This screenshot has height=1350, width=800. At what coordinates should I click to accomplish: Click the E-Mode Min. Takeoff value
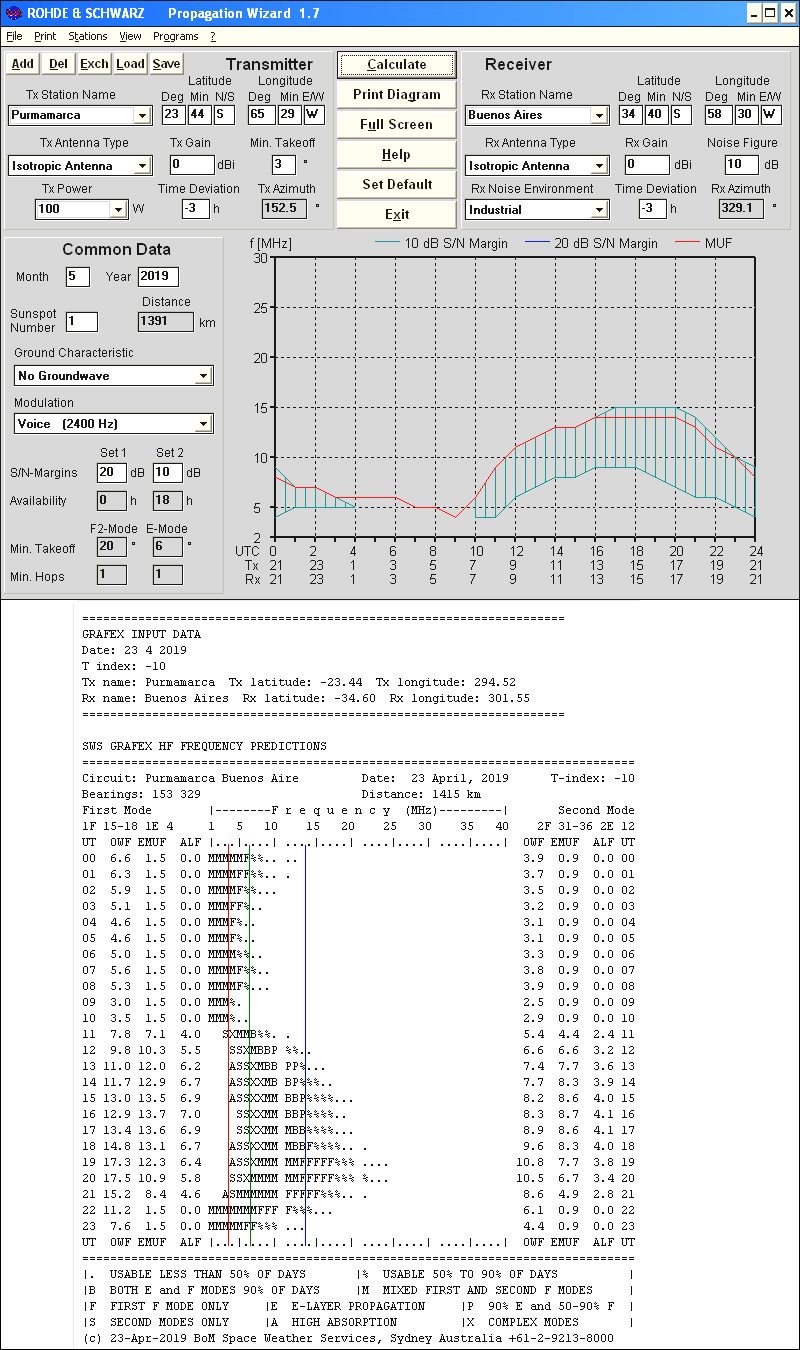click(x=167, y=546)
